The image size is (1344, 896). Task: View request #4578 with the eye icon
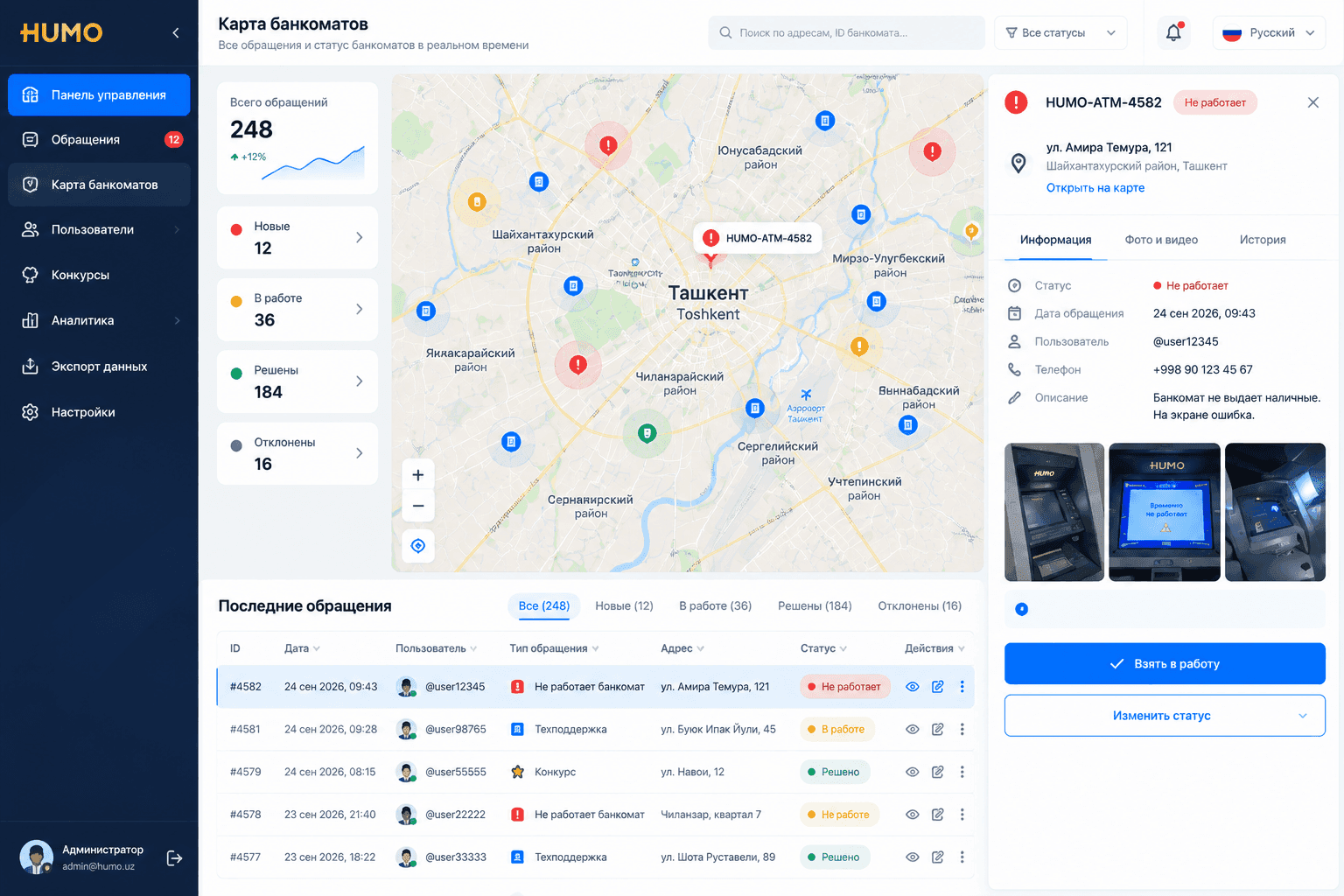912,815
